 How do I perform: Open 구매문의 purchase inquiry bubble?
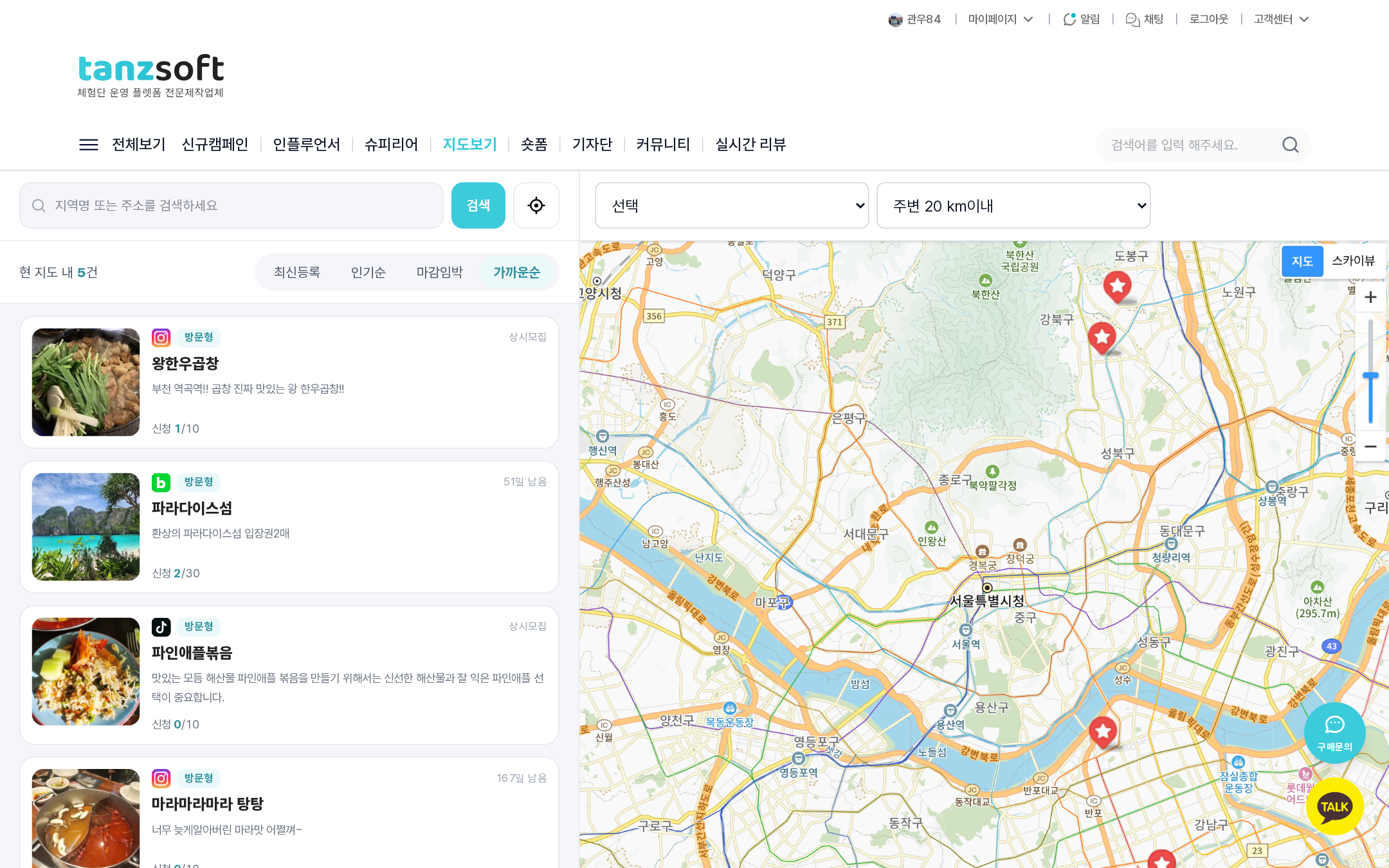point(1334,733)
